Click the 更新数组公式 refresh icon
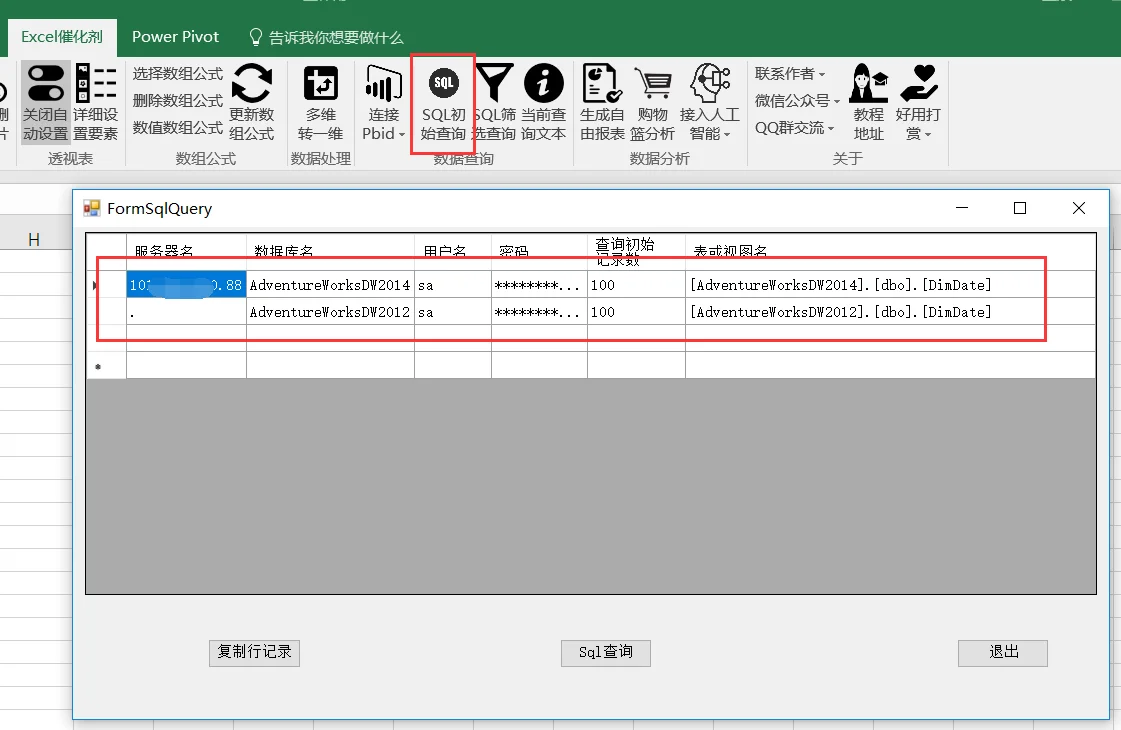The image size is (1121, 730). 252,84
